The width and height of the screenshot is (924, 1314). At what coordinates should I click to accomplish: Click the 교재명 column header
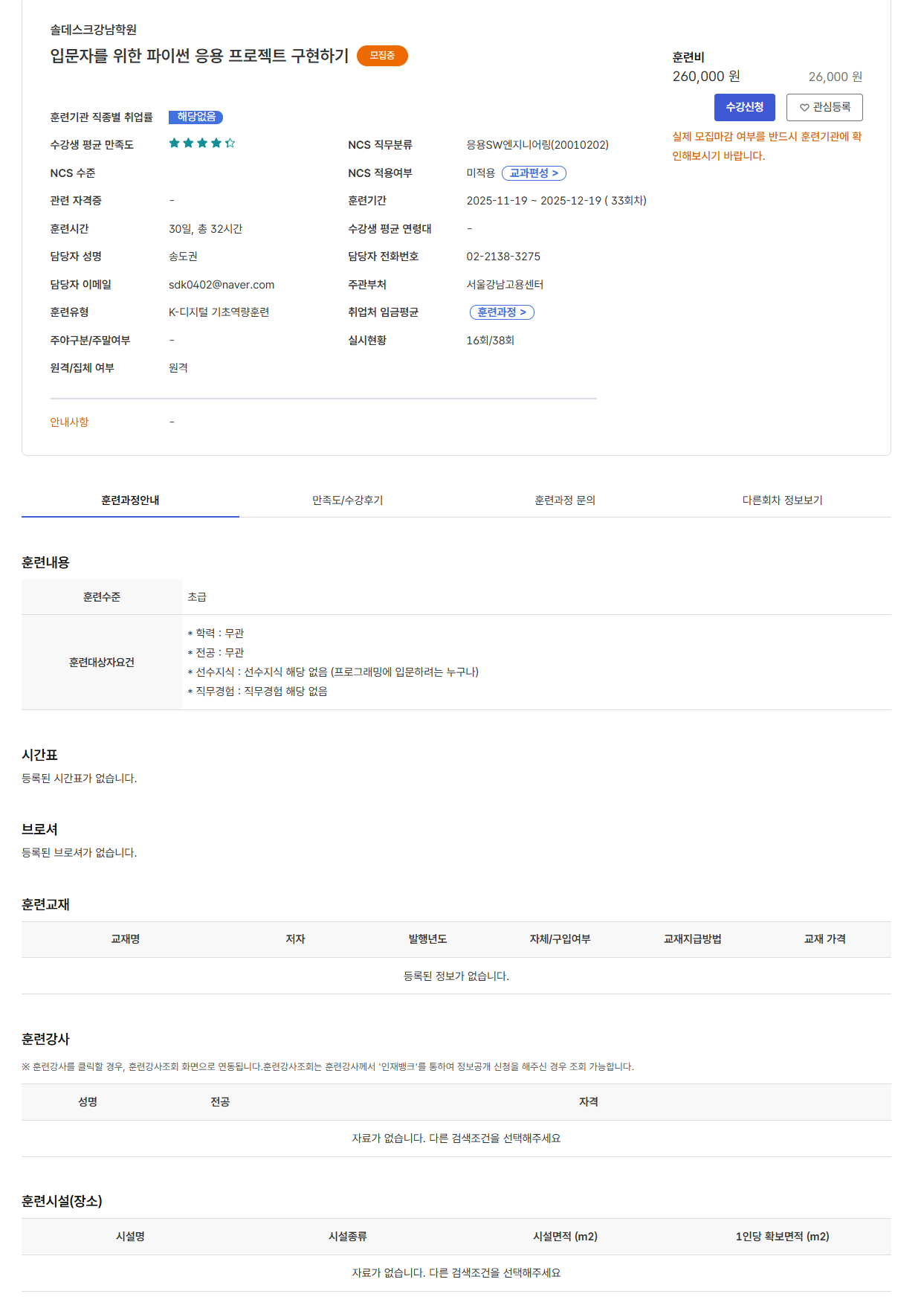point(125,939)
